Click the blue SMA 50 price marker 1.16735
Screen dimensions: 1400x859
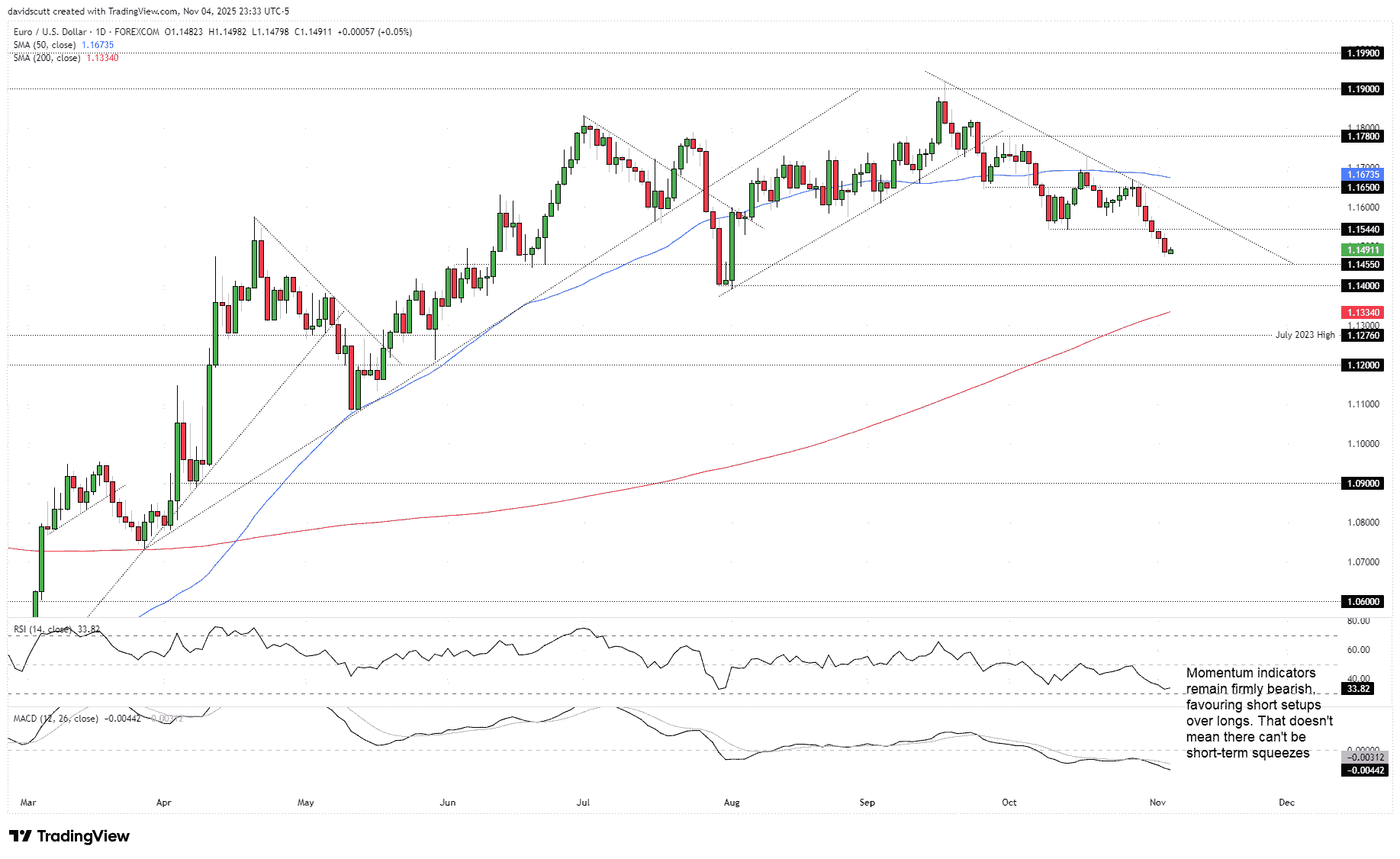click(1363, 174)
